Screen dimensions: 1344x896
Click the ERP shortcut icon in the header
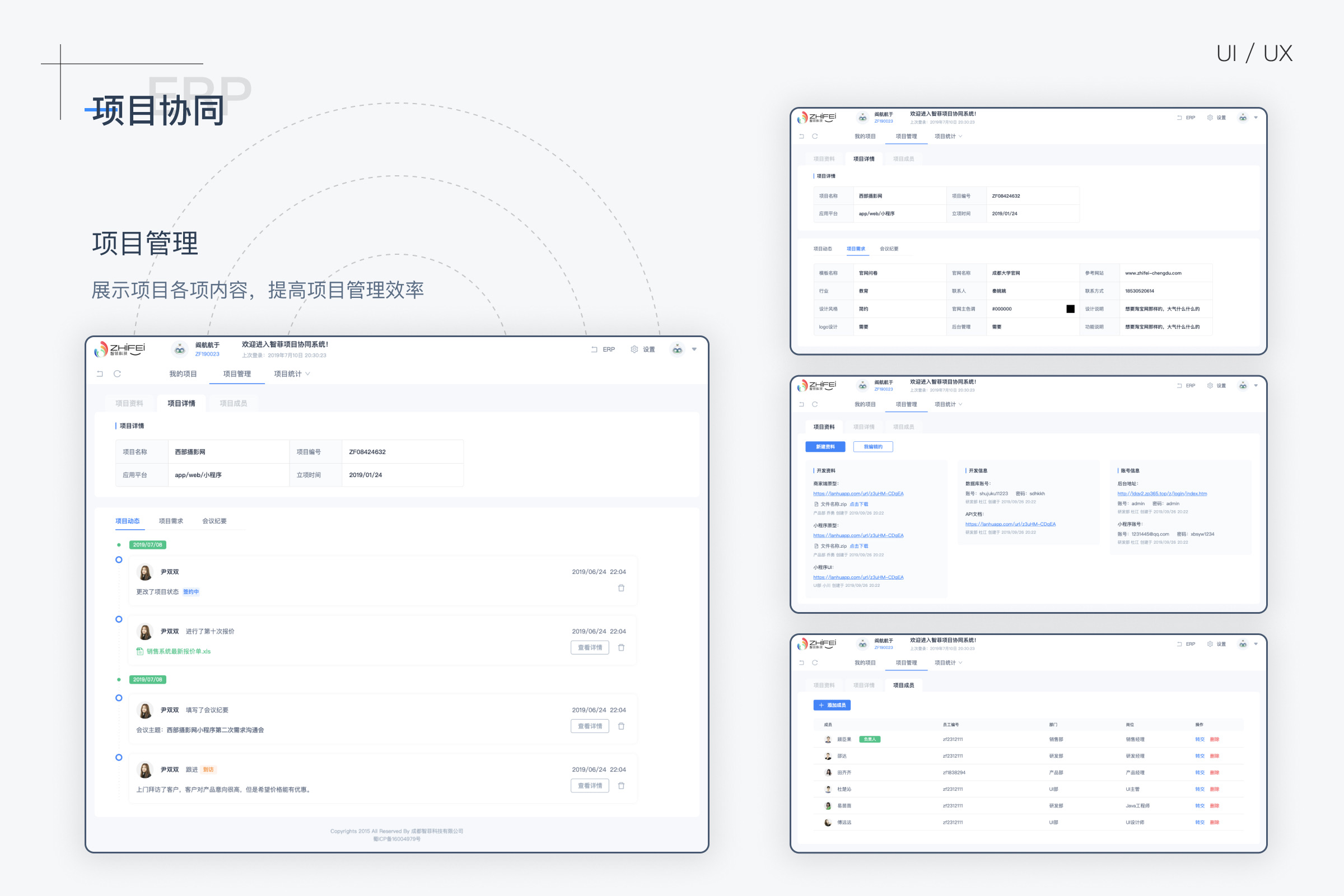pyautogui.click(x=595, y=348)
